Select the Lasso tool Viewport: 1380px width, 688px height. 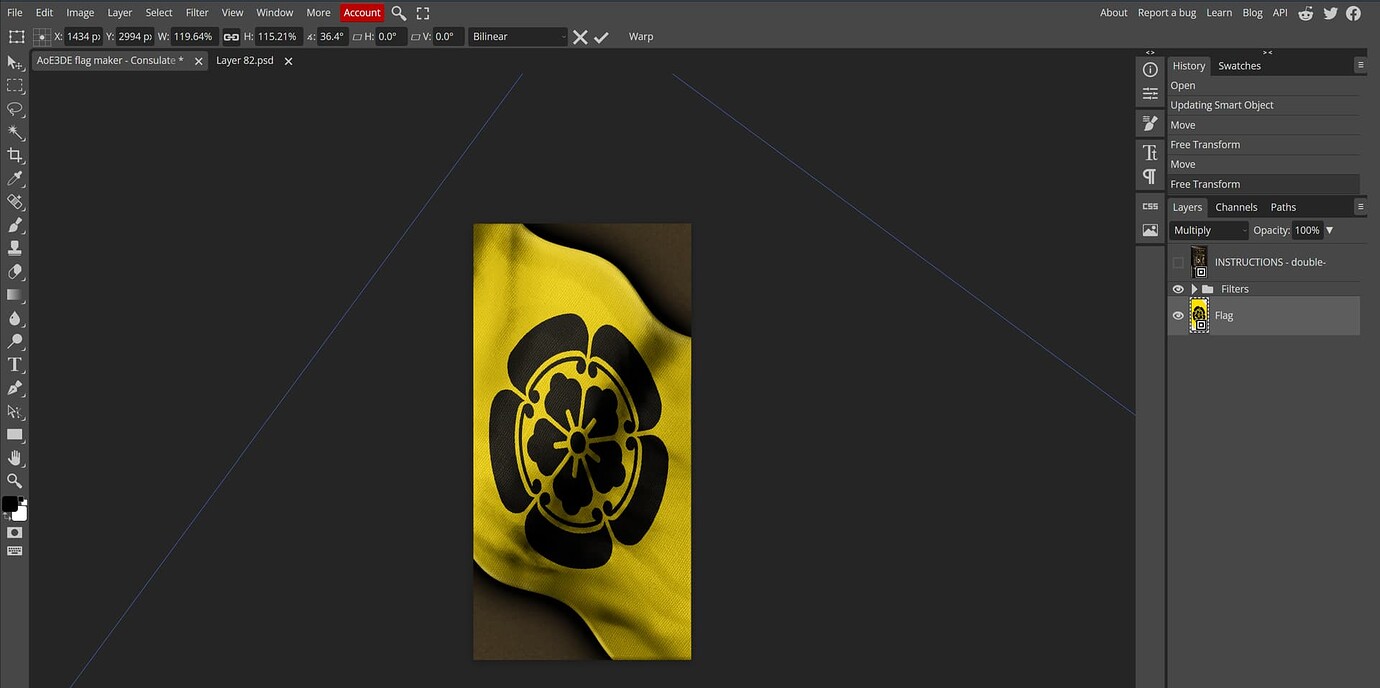click(x=15, y=109)
